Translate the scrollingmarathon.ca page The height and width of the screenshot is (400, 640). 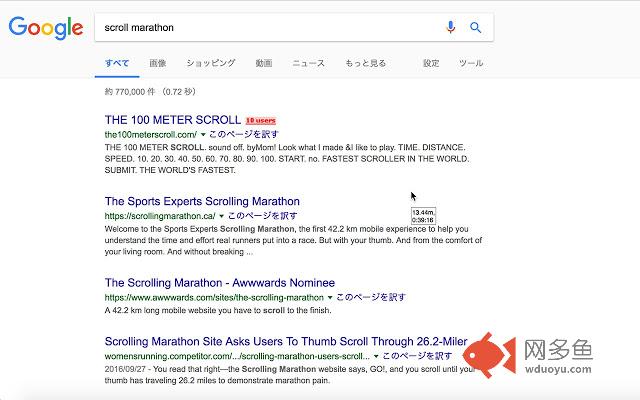point(262,216)
